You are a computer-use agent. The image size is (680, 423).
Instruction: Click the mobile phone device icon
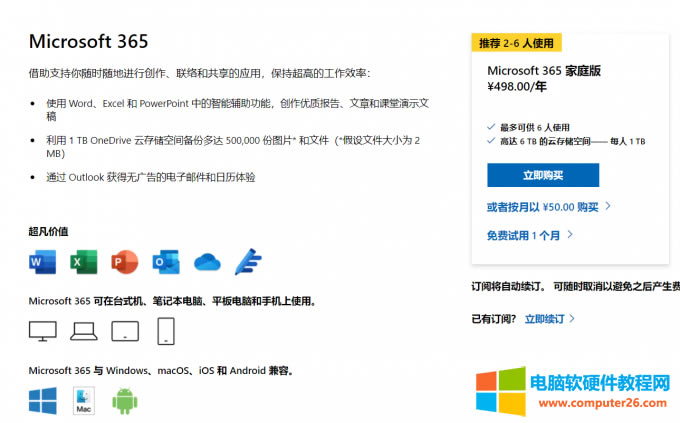coord(166,330)
